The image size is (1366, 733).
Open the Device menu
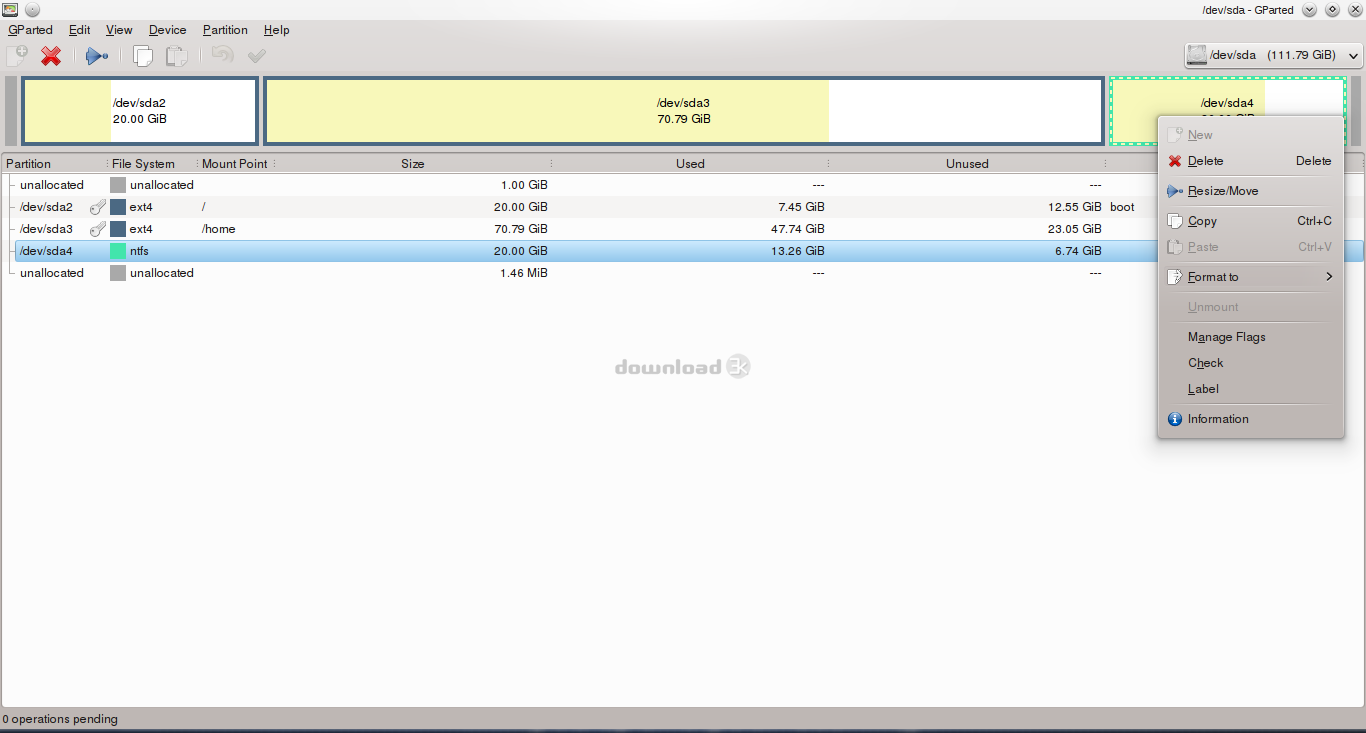pos(167,30)
